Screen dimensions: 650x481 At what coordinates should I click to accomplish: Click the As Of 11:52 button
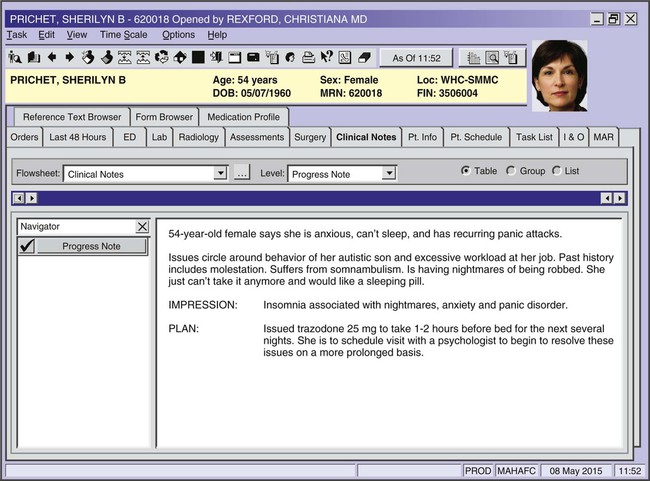click(x=415, y=58)
